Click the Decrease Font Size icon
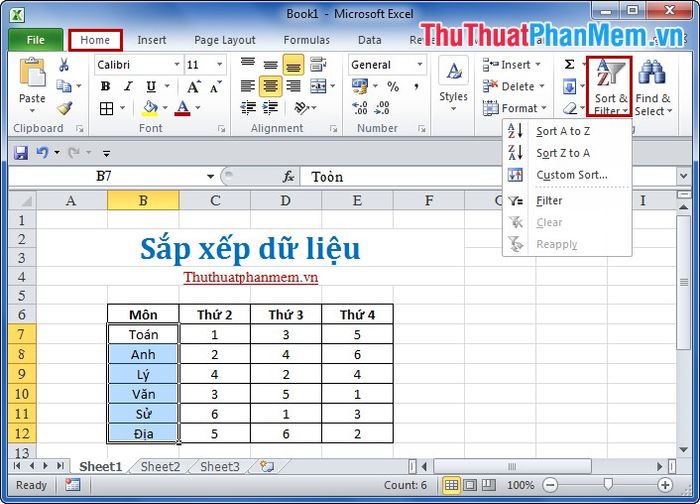Screen dimensions: 700x504 click(215, 87)
